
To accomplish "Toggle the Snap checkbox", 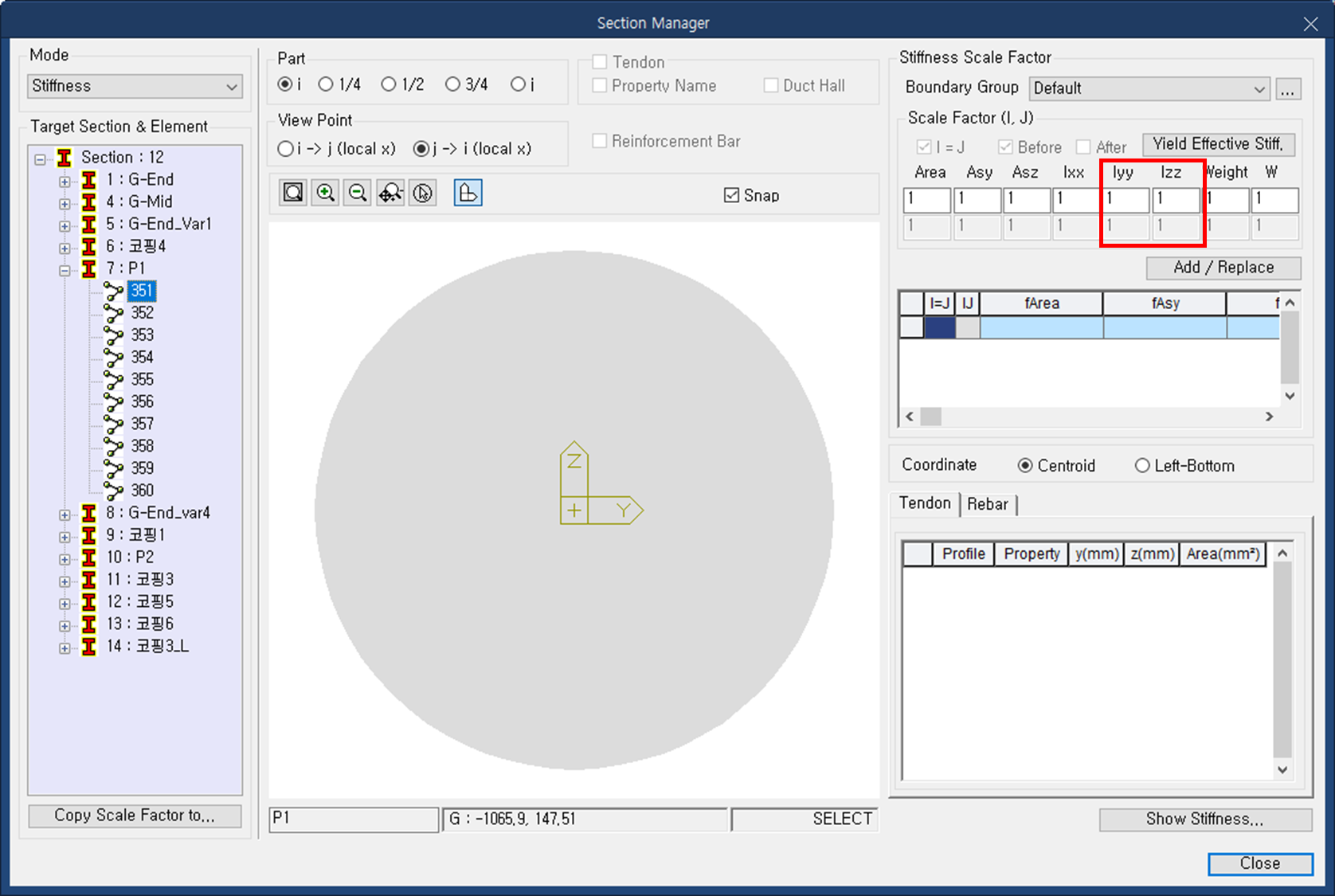I will (731, 195).
